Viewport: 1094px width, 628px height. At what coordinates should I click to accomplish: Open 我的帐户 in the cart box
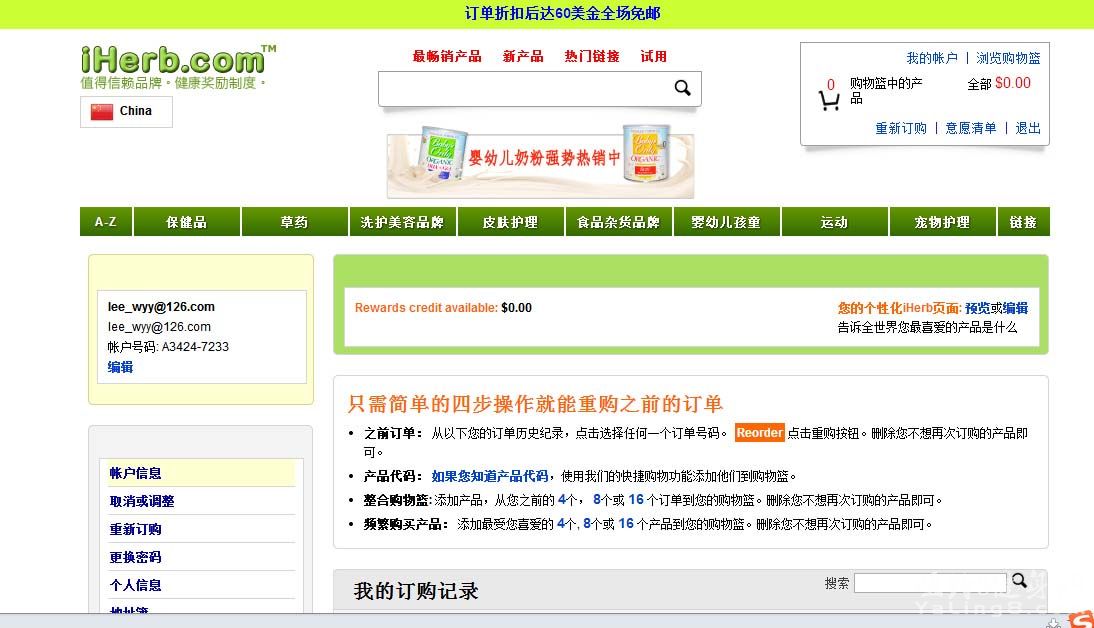(932, 58)
